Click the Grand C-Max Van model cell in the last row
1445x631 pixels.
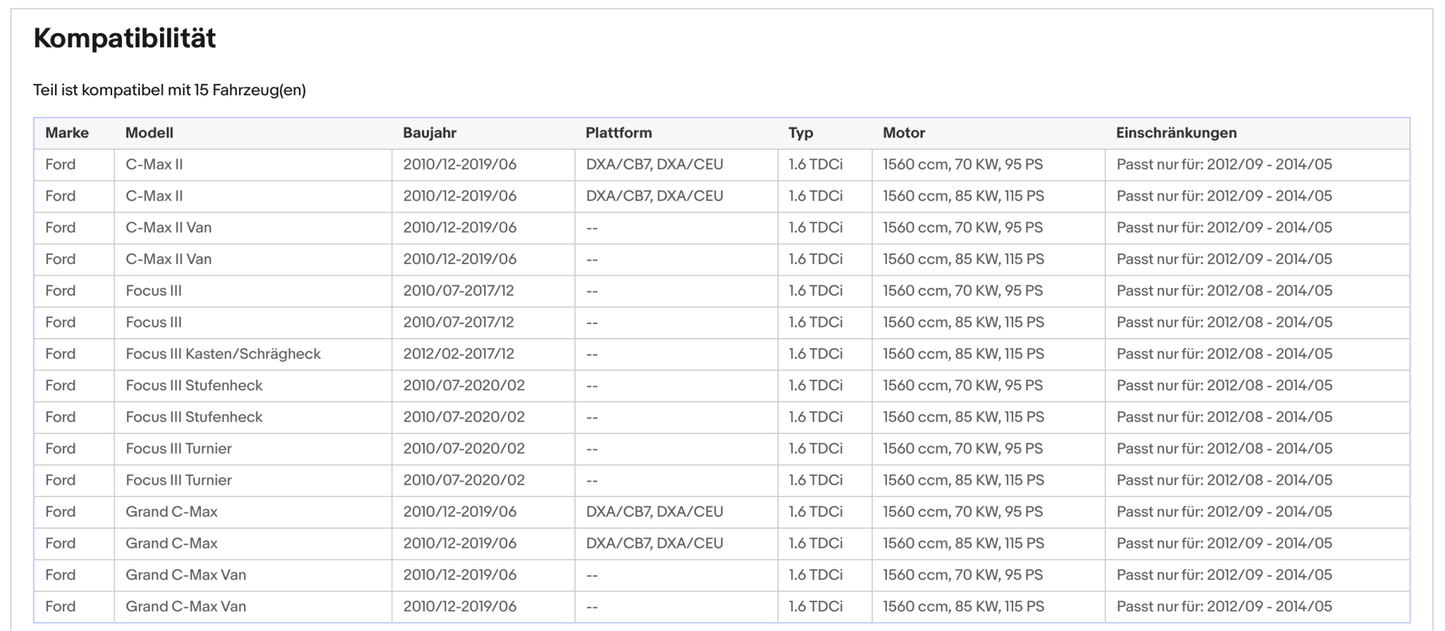tap(186, 606)
